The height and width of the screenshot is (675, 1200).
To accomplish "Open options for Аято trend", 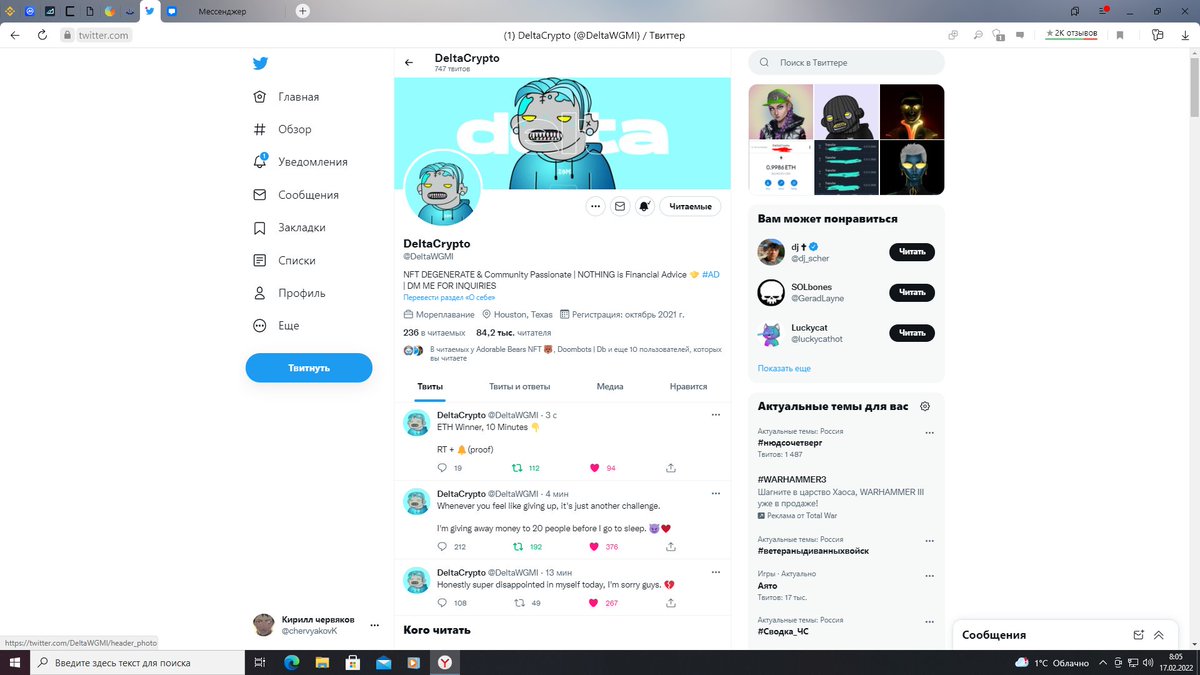I will coord(929,576).
